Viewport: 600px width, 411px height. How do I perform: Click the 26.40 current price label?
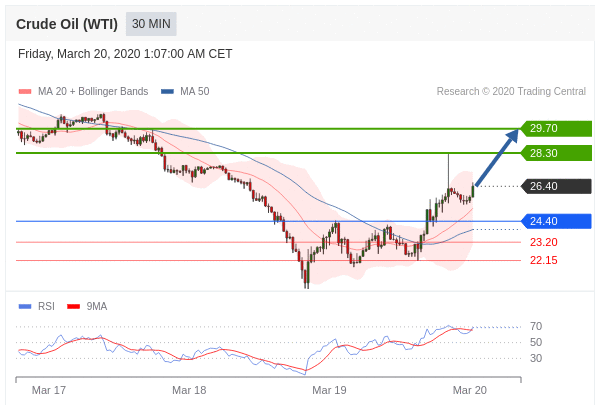(x=556, y=186)
